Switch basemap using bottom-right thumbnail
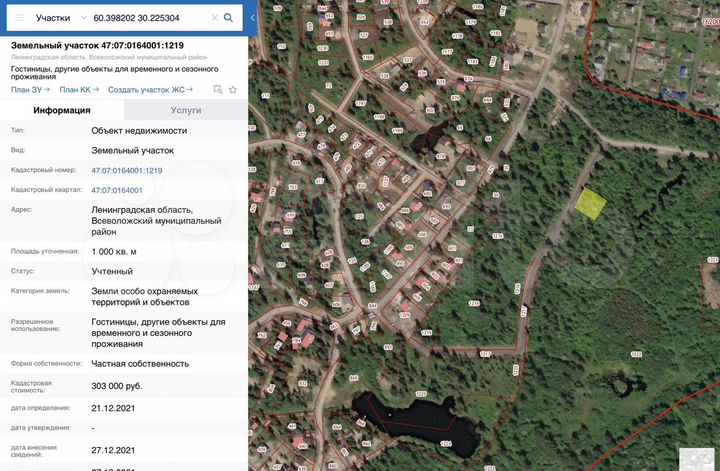The width and height of the screenshot is (720, 471). click(x=698, y=457)
